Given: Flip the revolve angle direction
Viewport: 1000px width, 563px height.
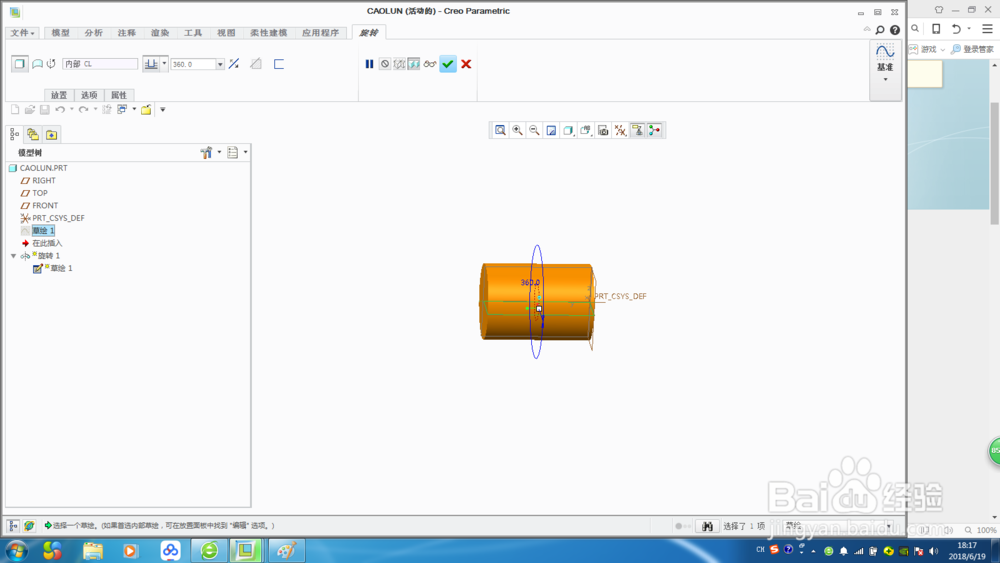Looking at the screenshot, I should tap(234, 64).
